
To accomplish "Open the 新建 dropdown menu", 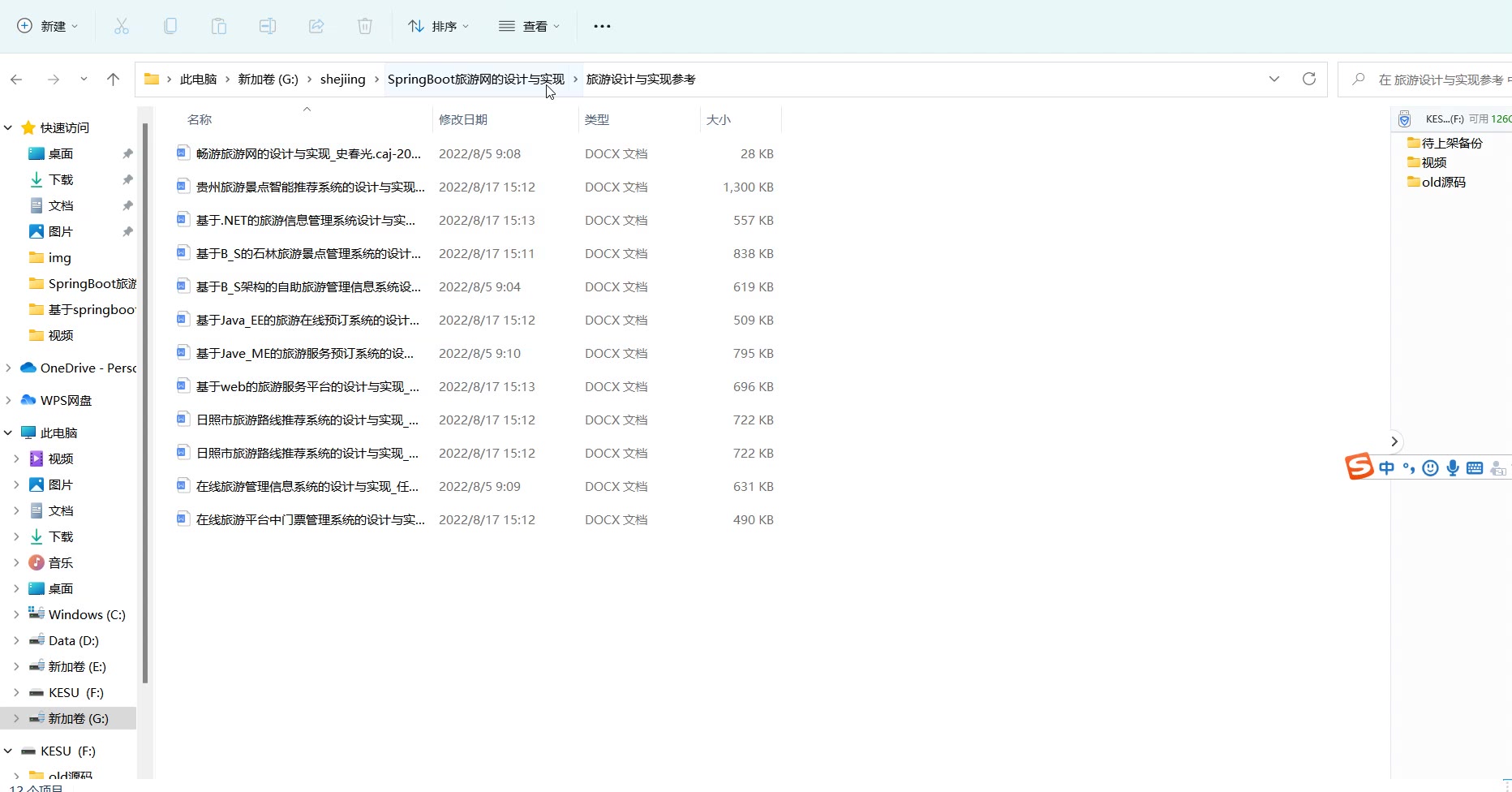I will 48,26.
